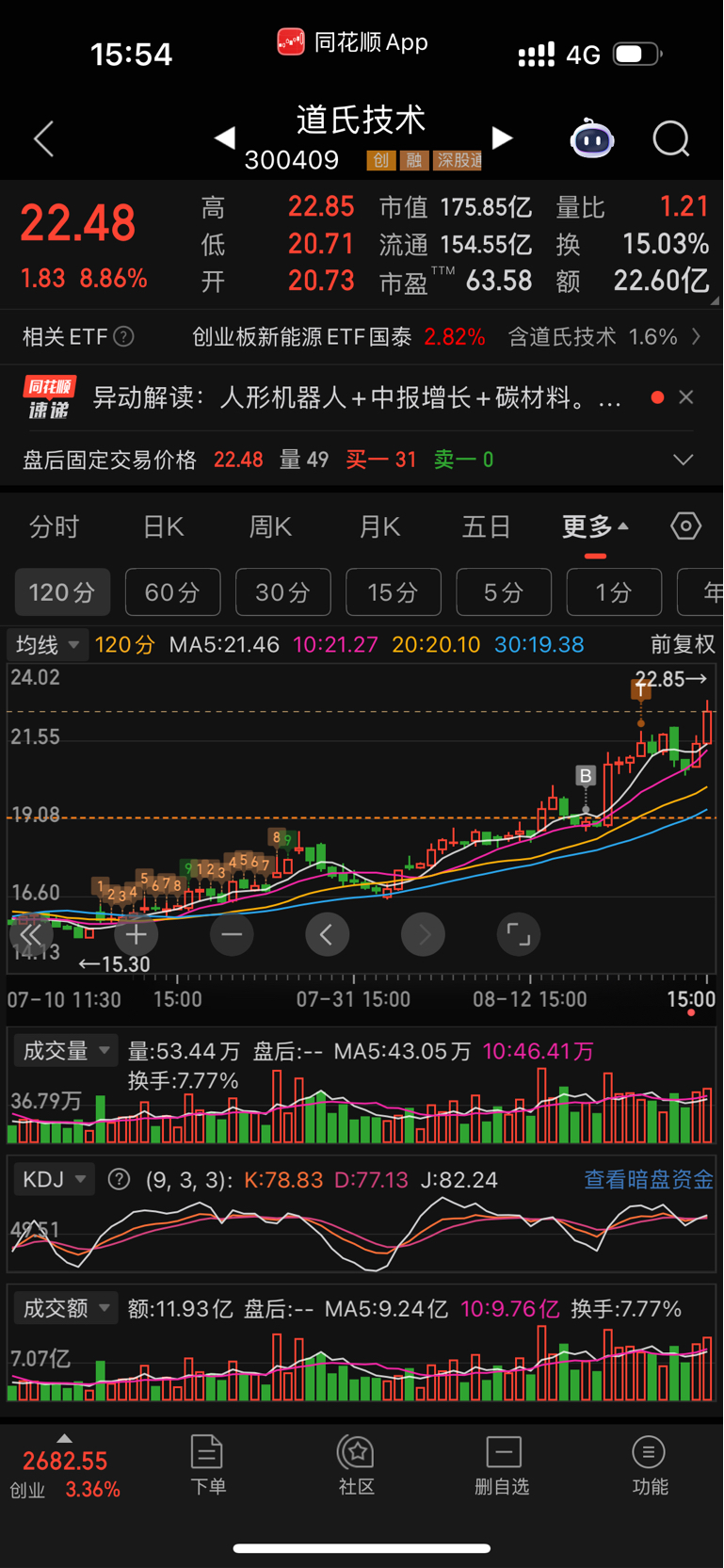Select the 15分 period button
The image size is (724, 1568).
393,592
